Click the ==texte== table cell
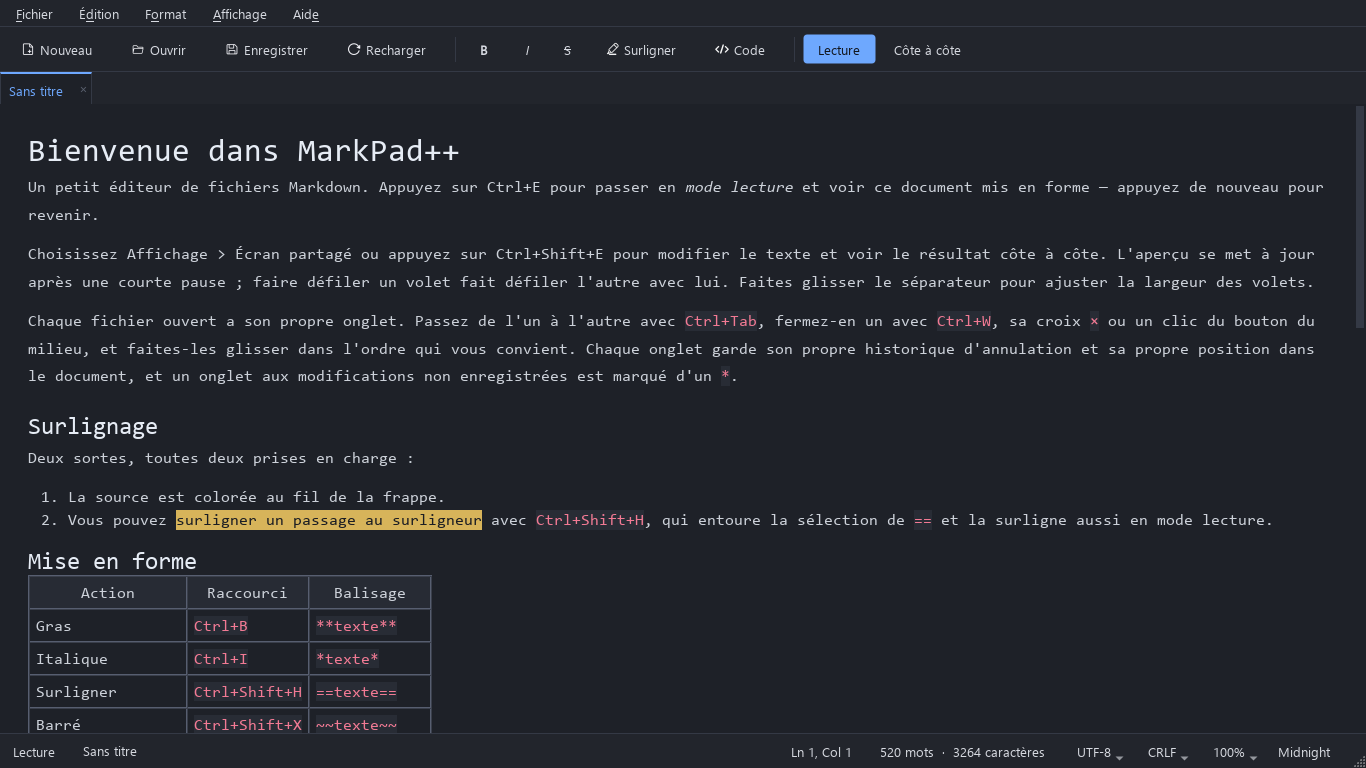Viewport: 1366px width, 768px height. point(370,692)
